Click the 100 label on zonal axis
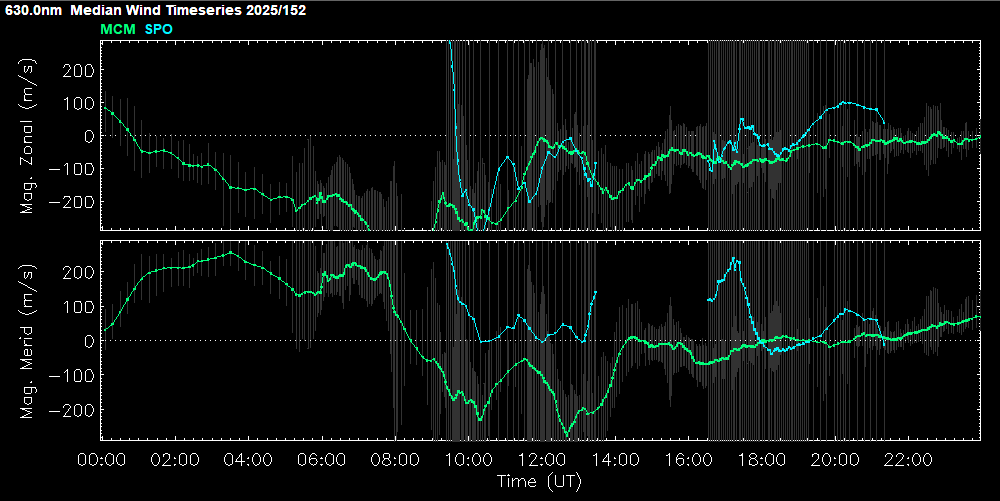The image size is (1000, 501). tap(78, 103)
